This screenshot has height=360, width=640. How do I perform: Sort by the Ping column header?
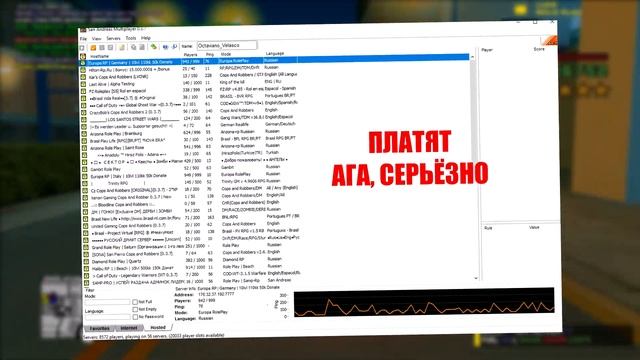(210, 54)
